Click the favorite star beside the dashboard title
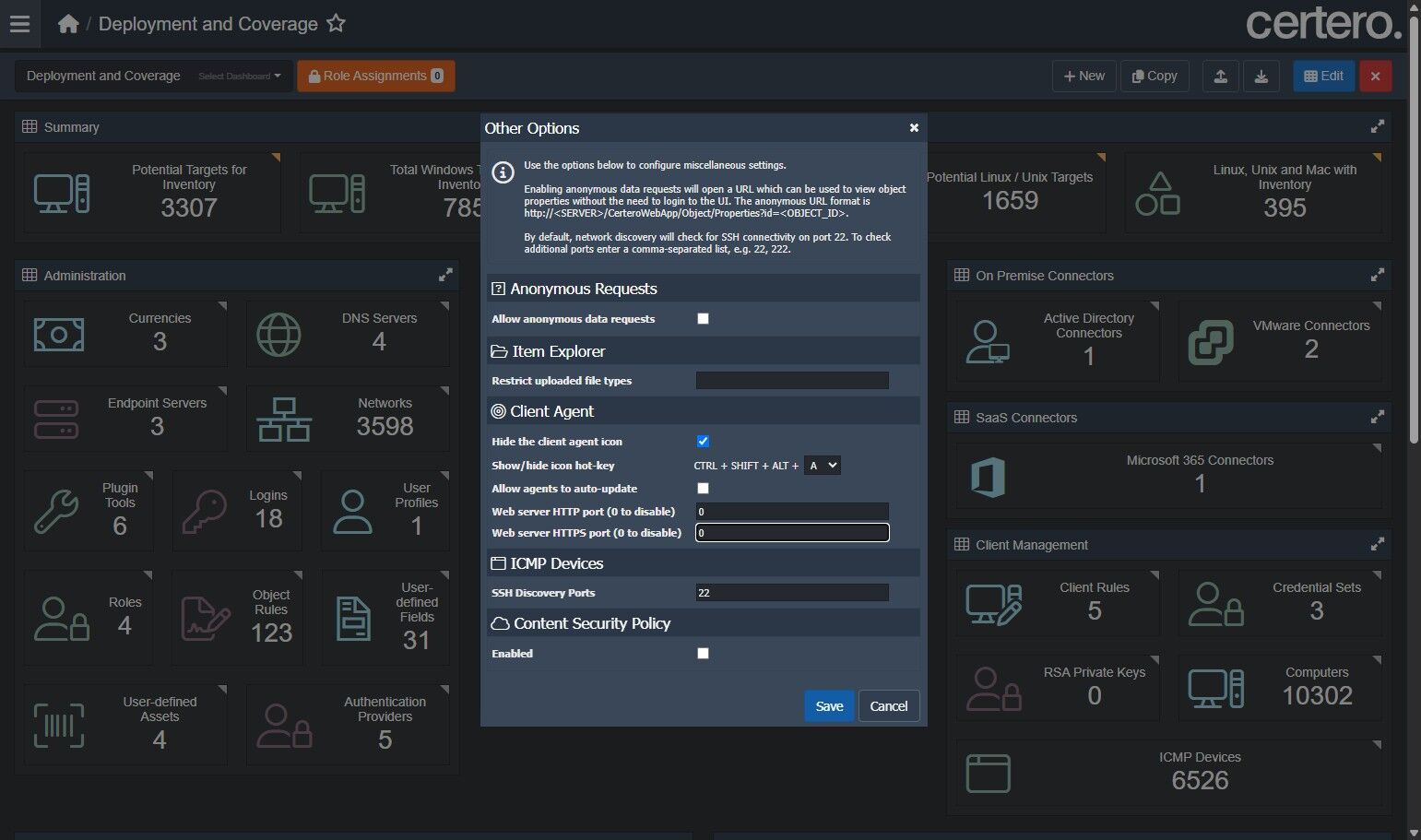Viewport: 1421px width, 840px height. 337,24
